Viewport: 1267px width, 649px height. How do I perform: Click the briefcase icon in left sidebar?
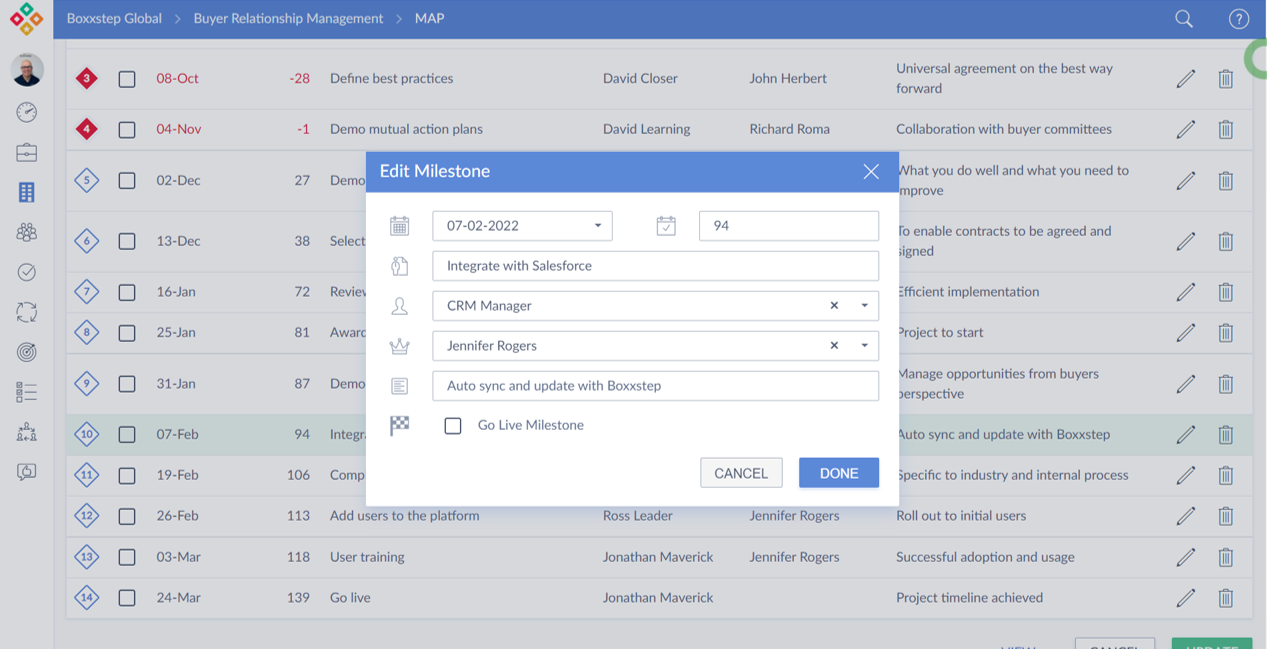tap(27, 152)
